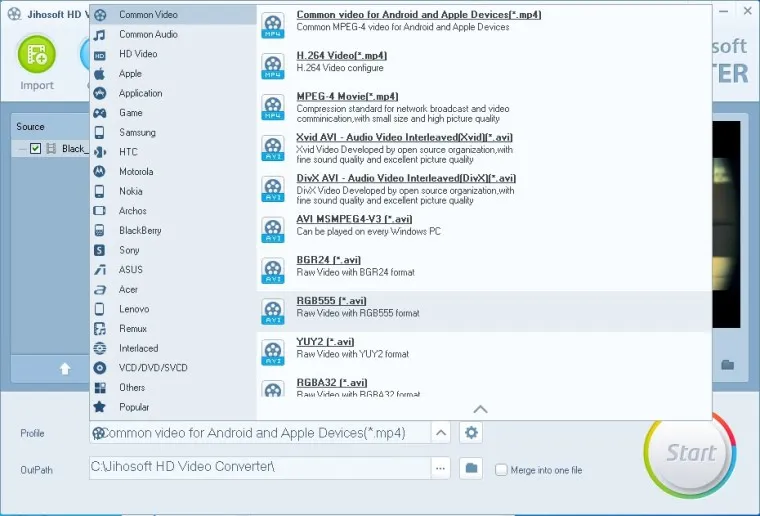Click the ASUS logo icon
Screen dimensions: 760x516
(x=100, y=270)
